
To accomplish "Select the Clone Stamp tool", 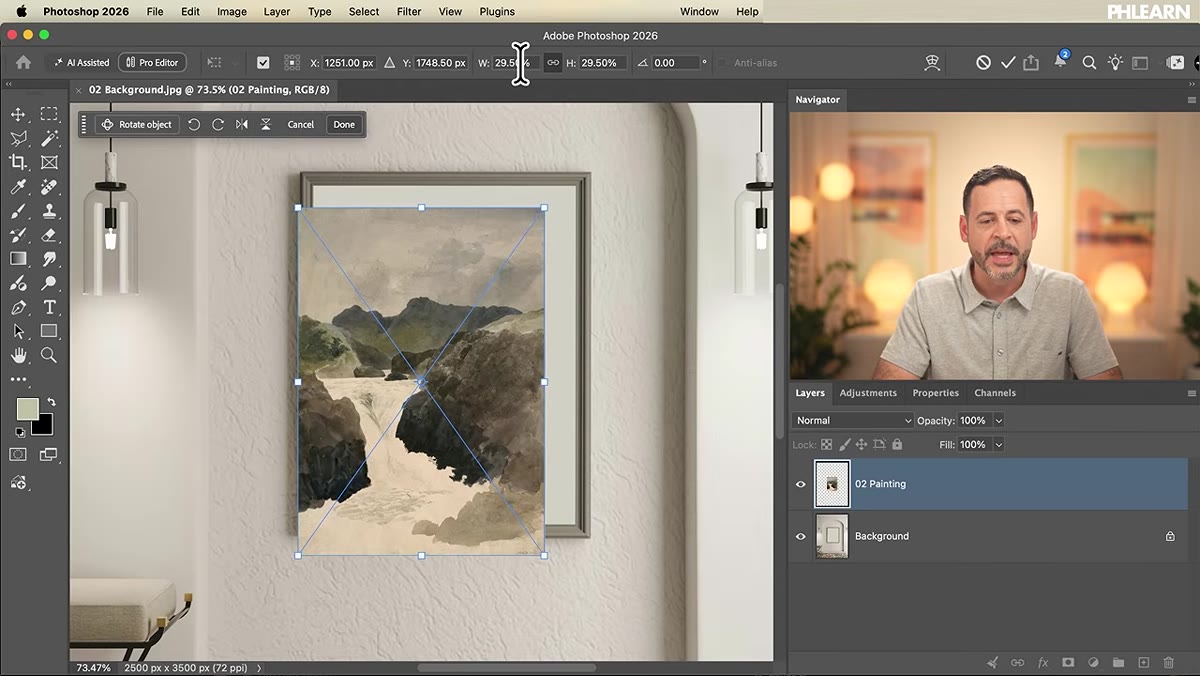I will pos(49,211).
